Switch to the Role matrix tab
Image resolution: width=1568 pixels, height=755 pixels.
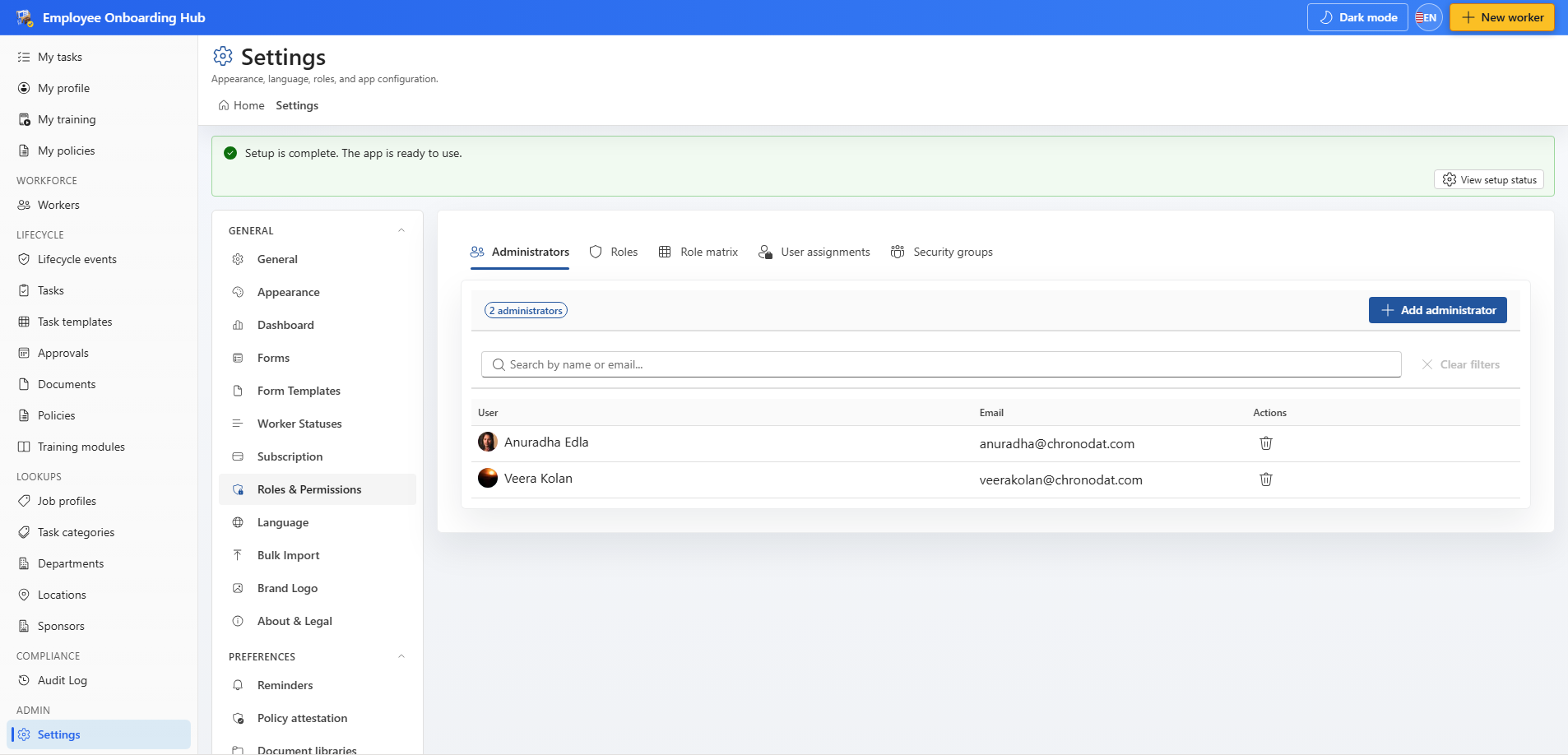coord(698,252)
